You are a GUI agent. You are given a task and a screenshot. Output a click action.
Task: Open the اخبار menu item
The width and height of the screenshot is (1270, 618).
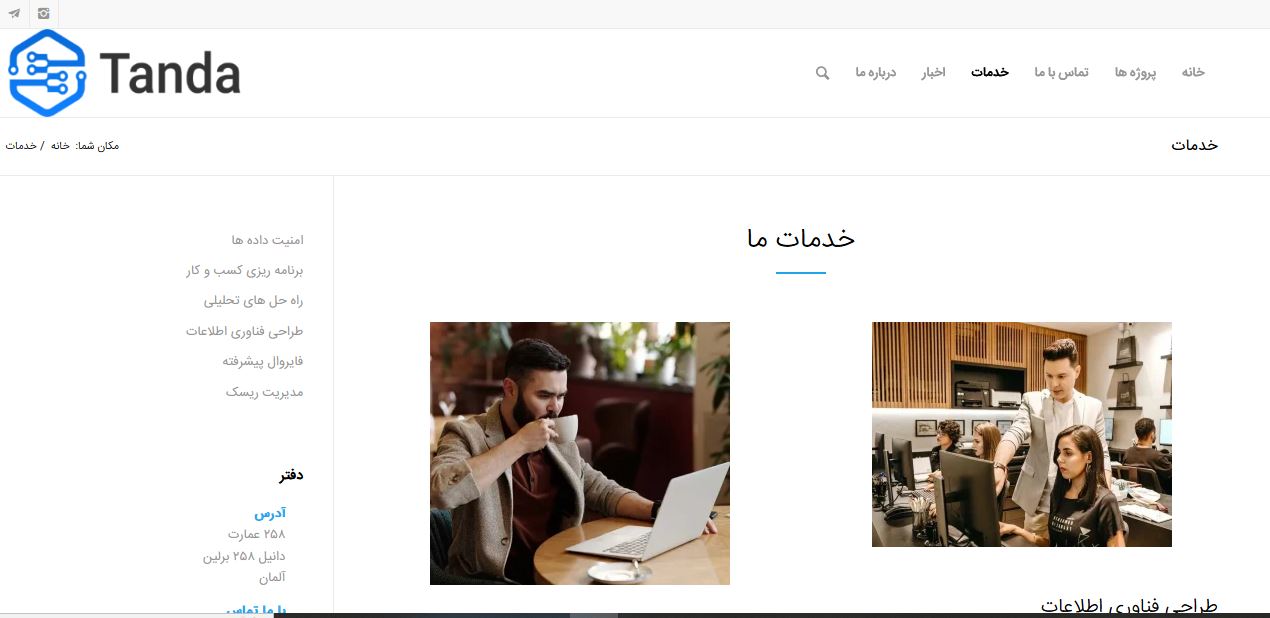tap(934, 72)
